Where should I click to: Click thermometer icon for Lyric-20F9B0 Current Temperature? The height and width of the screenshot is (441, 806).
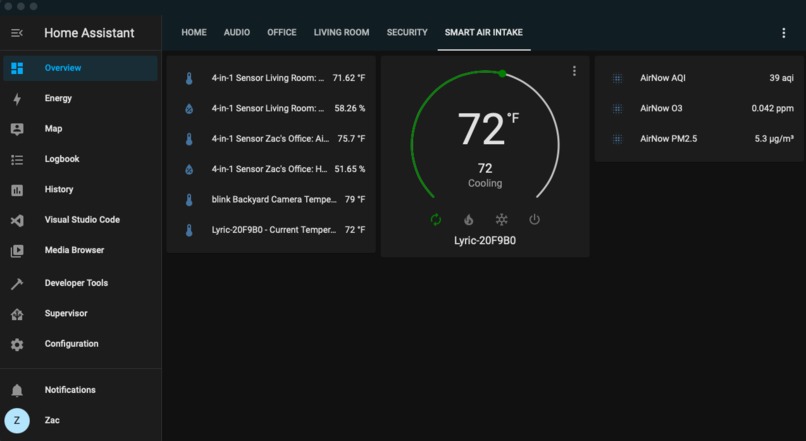coord(189,230)
